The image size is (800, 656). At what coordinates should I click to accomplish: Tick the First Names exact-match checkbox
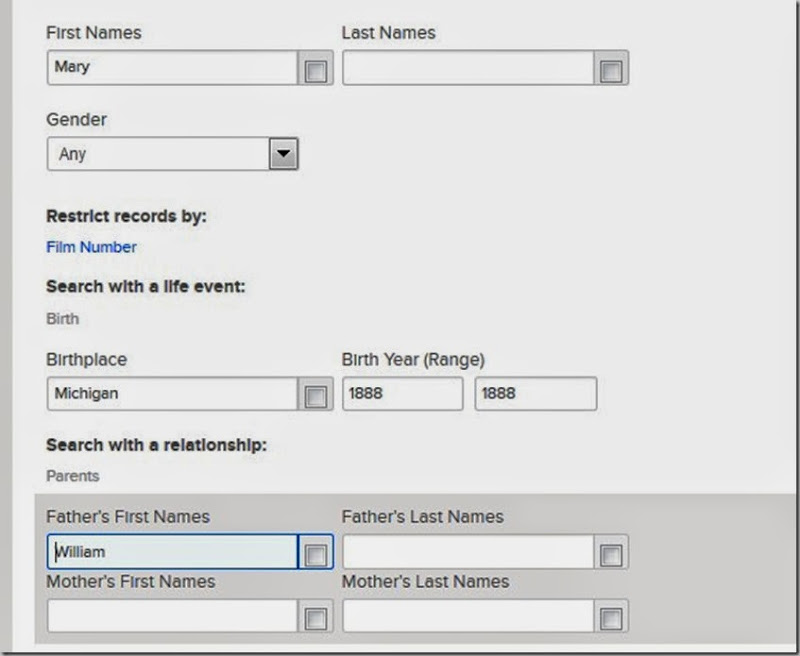(x=315, y=71)
